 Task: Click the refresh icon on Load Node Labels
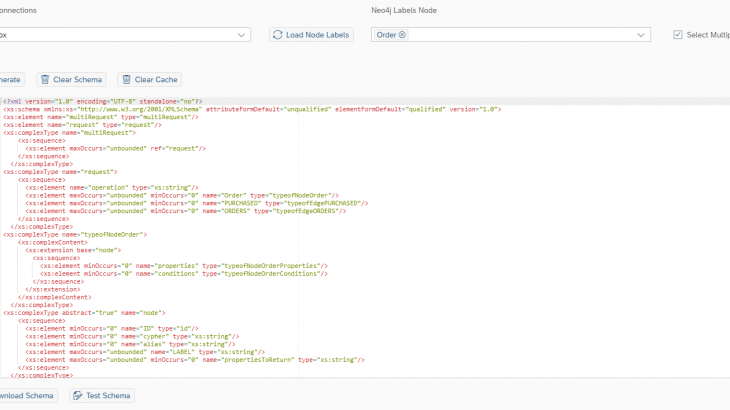[x=277, y=35]
